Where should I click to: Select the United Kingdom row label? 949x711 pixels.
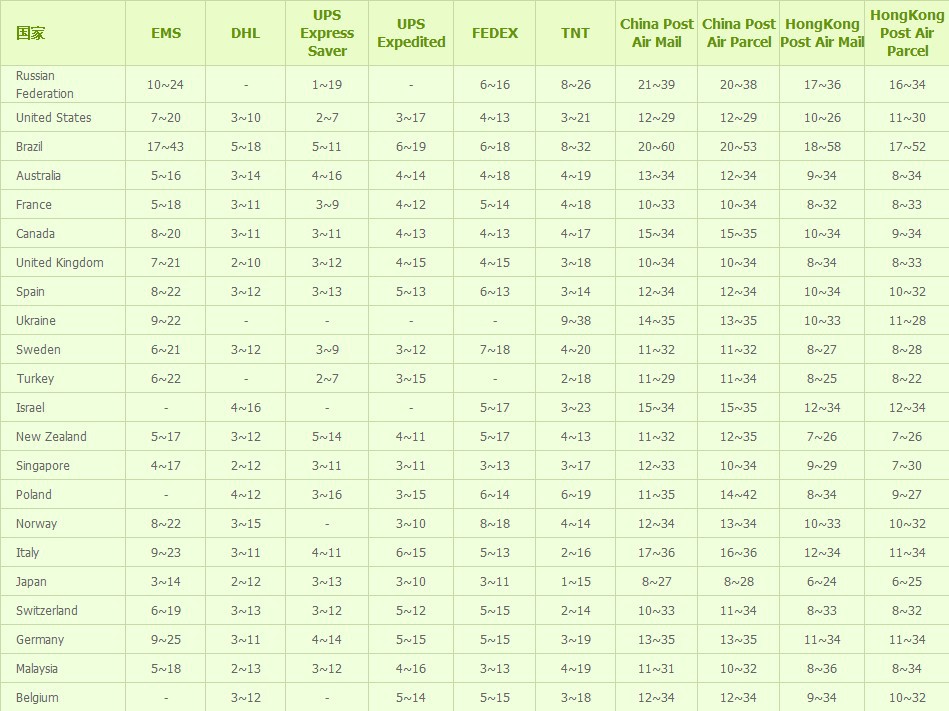pos(59,263)
